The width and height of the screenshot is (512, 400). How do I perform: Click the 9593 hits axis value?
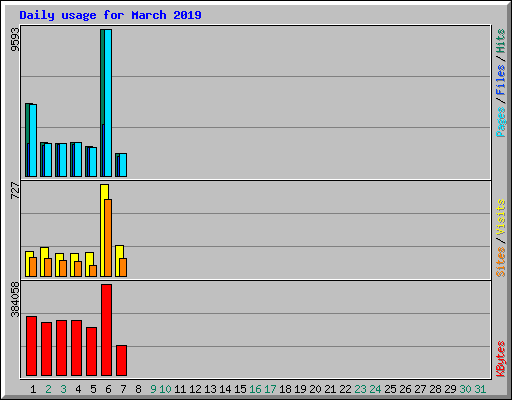15,40
